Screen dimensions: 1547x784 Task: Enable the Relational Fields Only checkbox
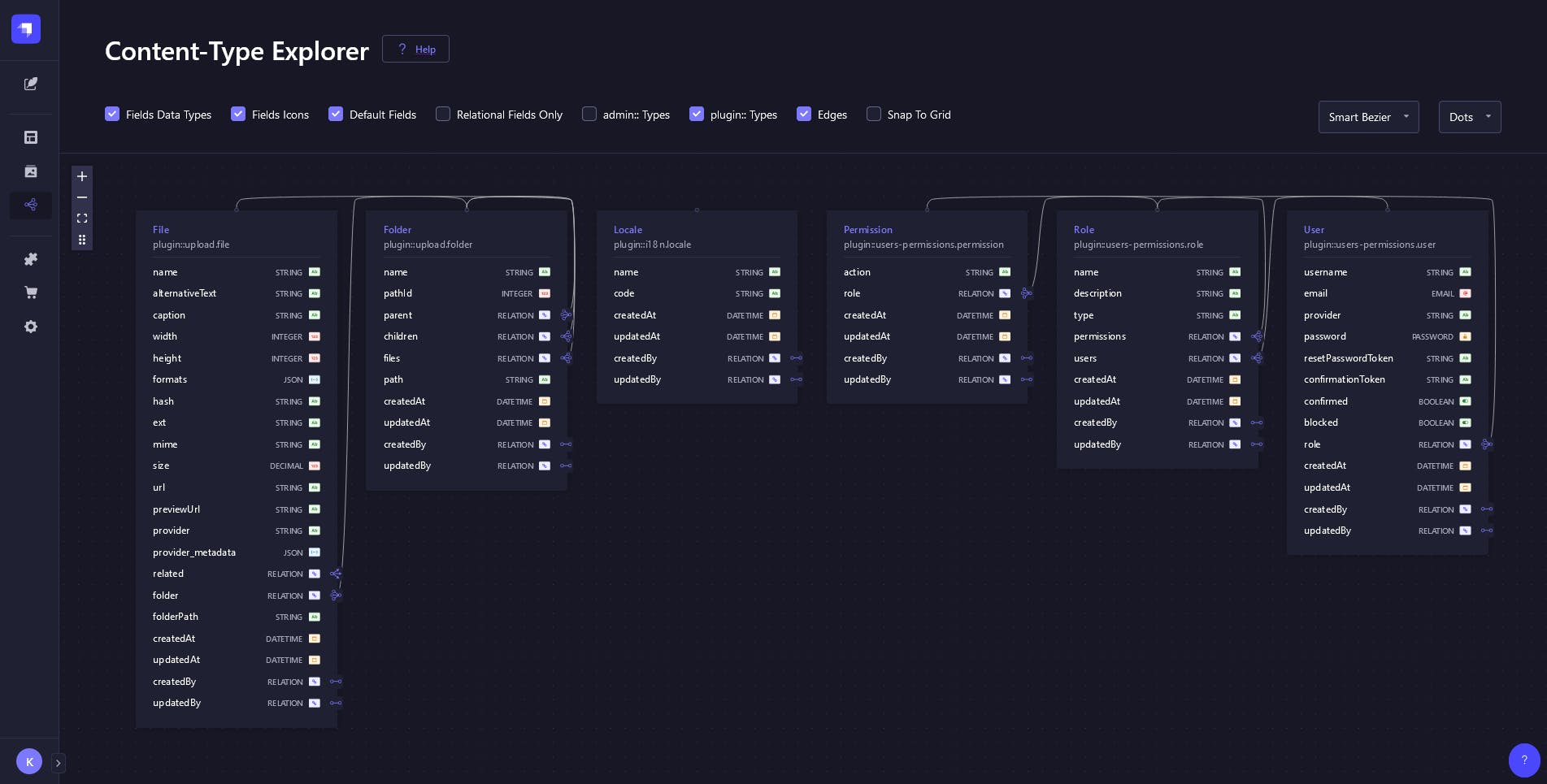pyautogui.click(x=443, y=114)
